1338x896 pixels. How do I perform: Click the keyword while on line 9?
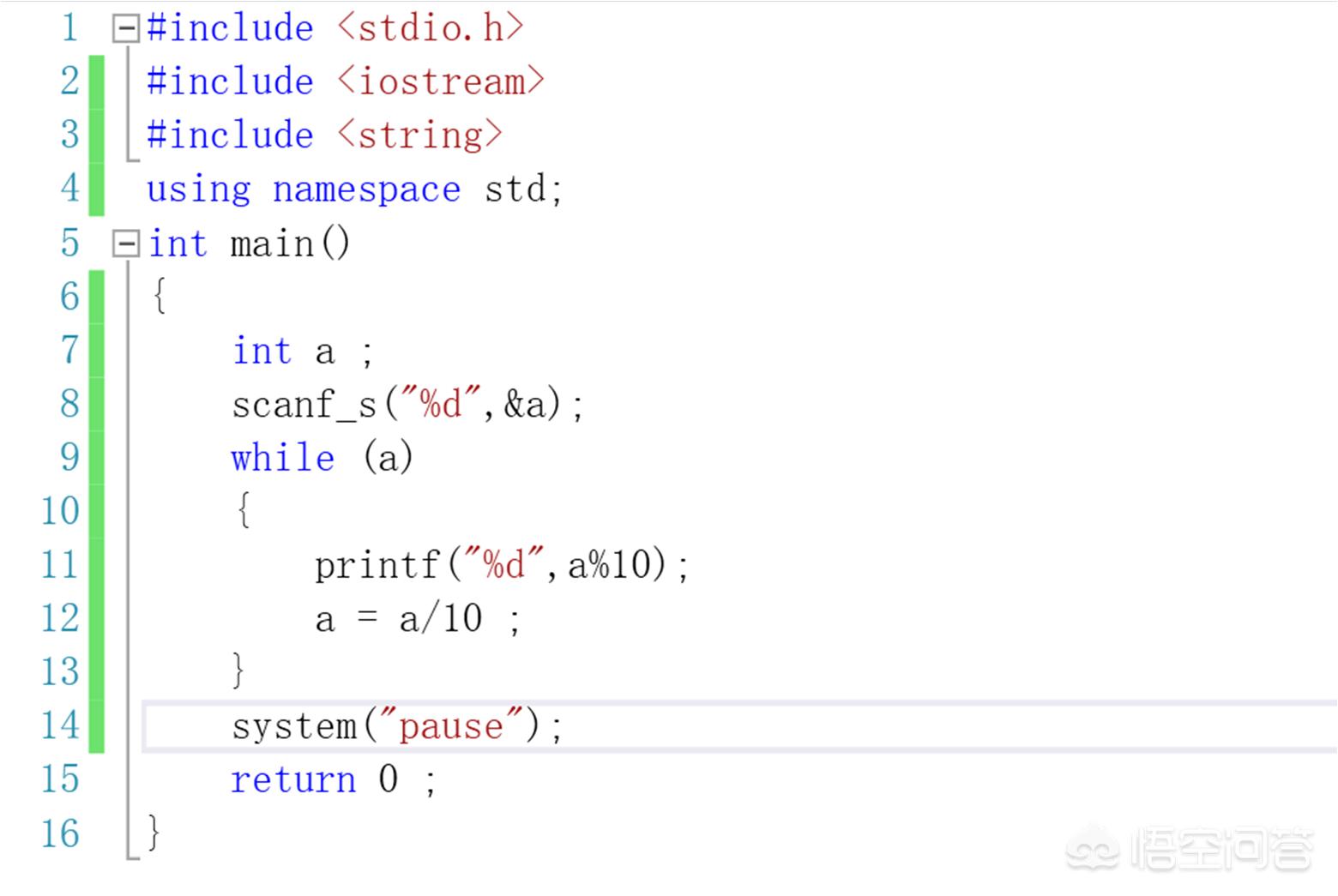[x=283, y=457]
